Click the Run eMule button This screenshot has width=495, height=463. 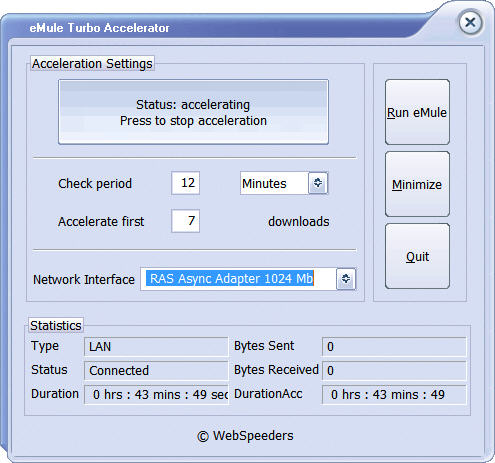pyautogui.click(x=417, y=112)
